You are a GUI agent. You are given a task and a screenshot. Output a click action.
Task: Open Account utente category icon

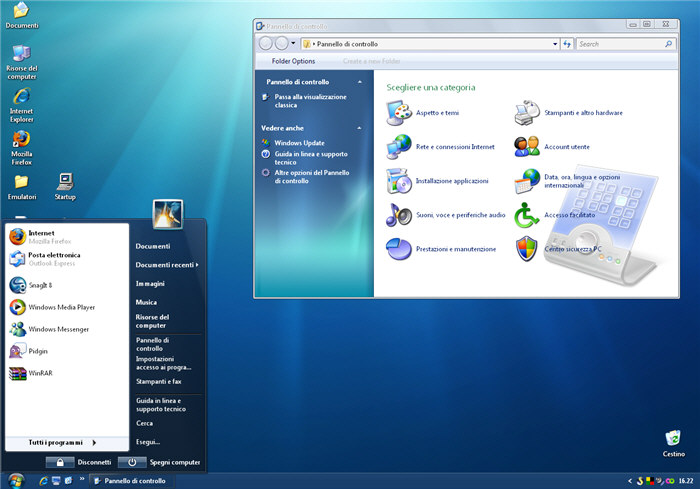(x=527, y=147)
